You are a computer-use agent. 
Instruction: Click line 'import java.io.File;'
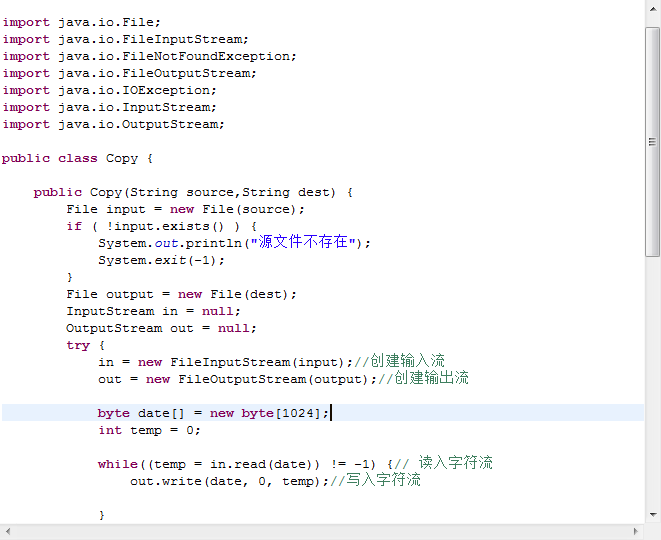pyautogui.click(x=81, y=22)
